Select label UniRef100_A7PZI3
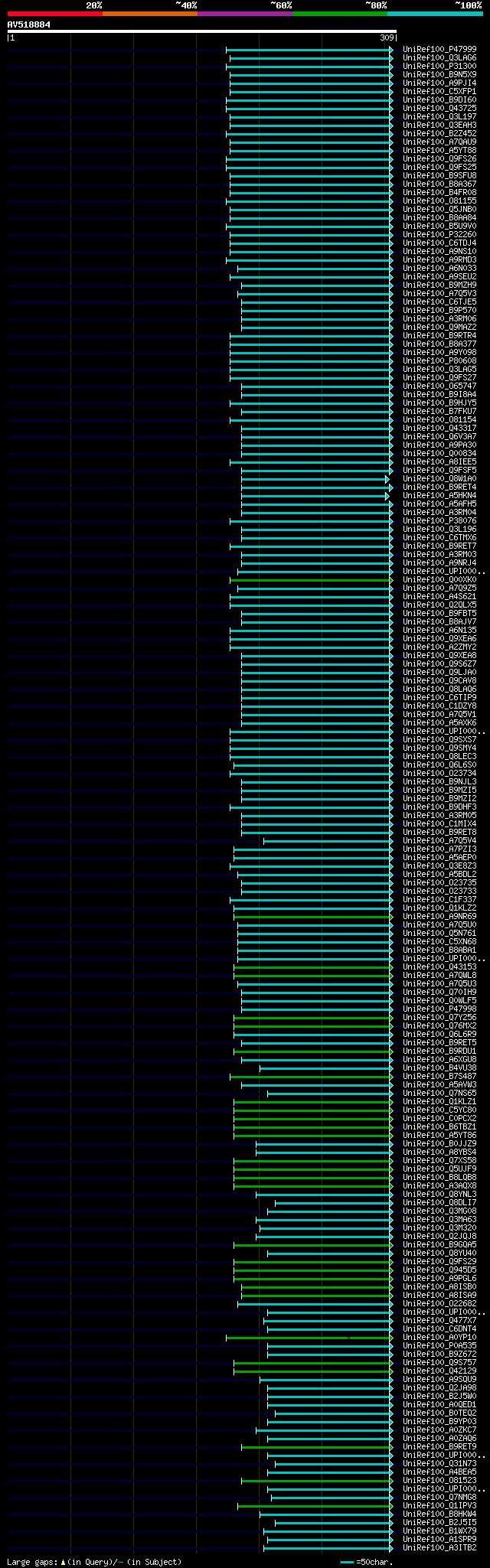Viewport: 490px width, 1568px height. (x=439, y=849)
